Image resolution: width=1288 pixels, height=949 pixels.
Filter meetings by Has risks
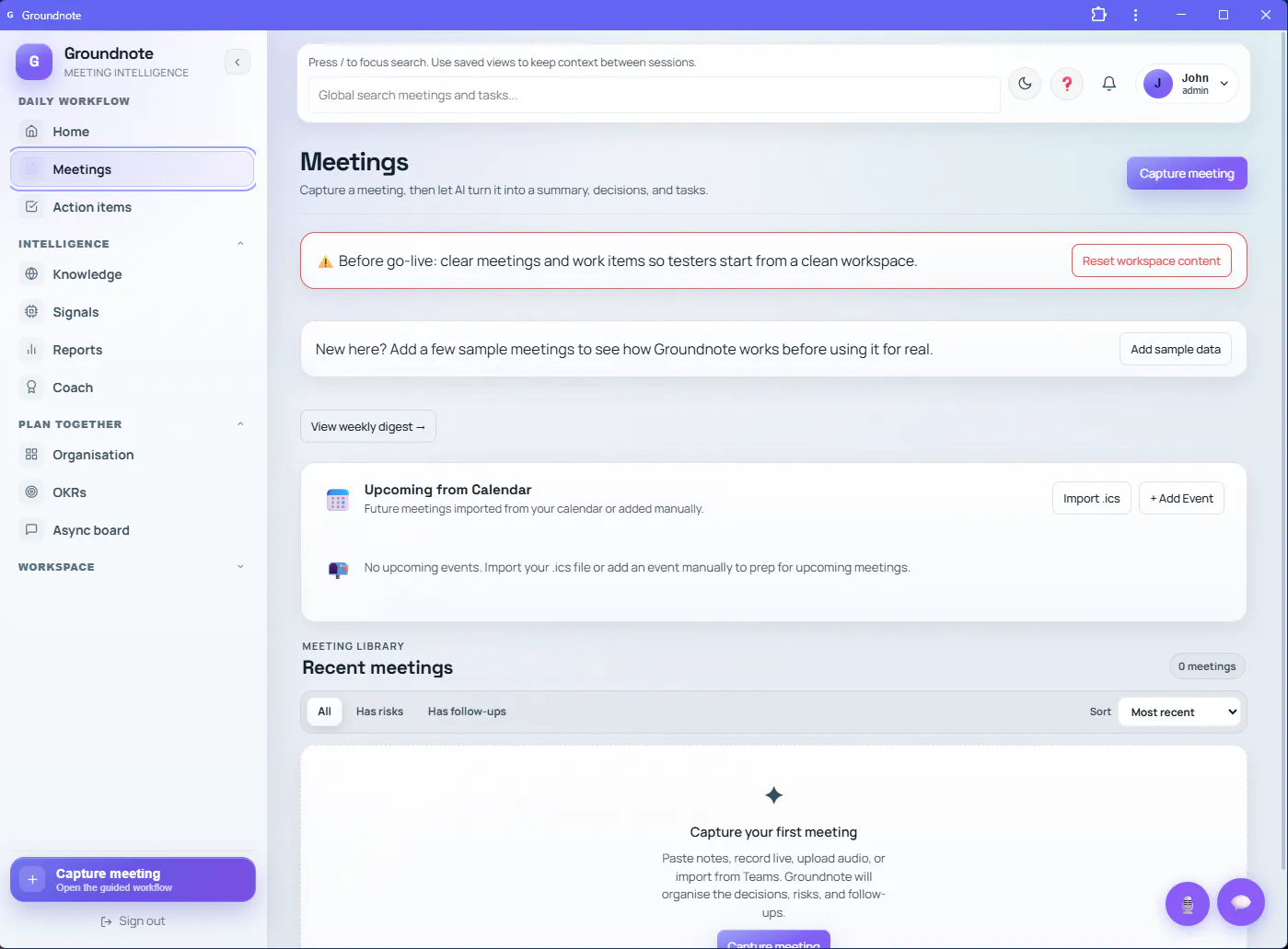(379, 712)
